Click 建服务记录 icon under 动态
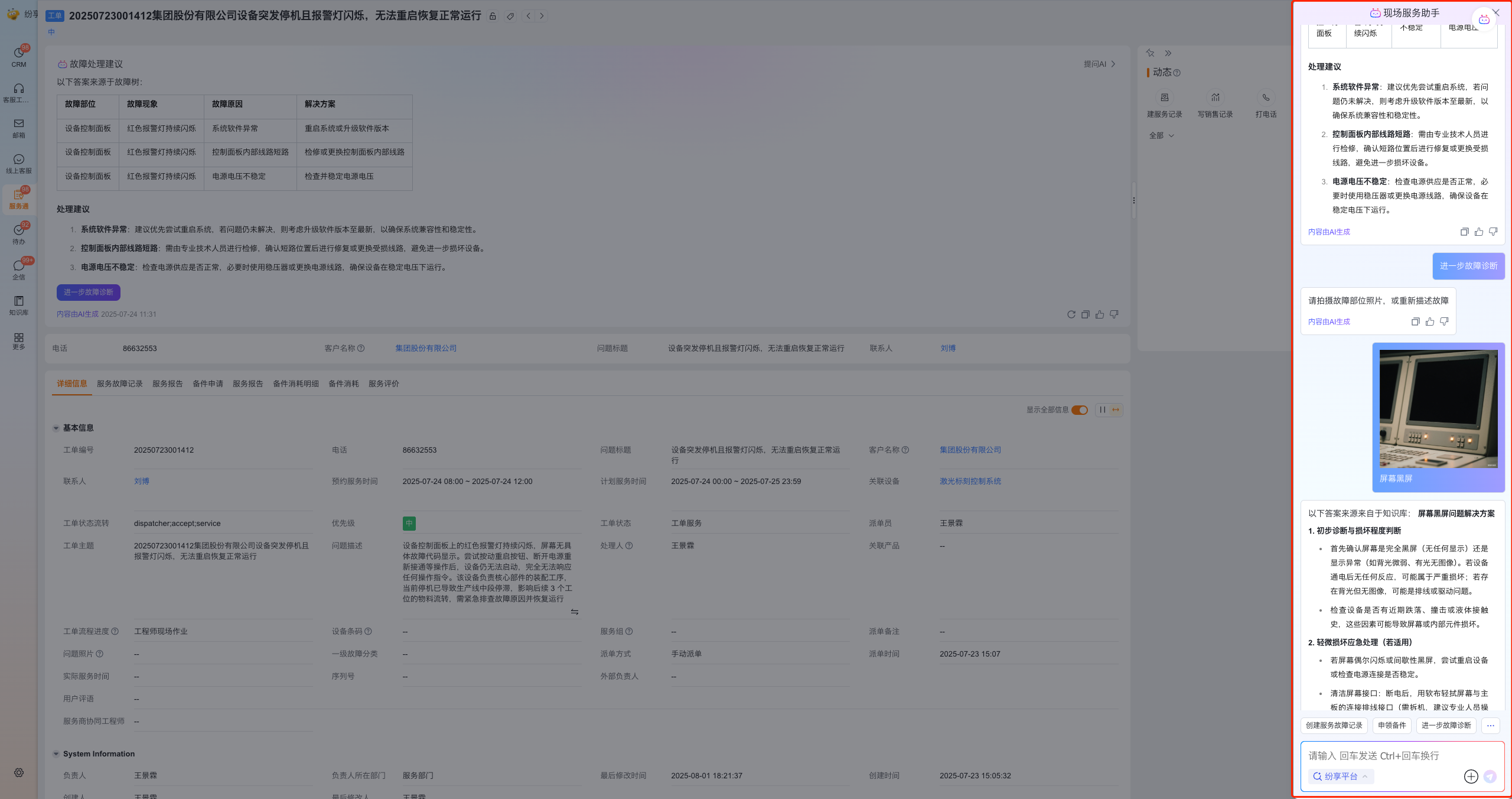 [x=1164, y=98]
